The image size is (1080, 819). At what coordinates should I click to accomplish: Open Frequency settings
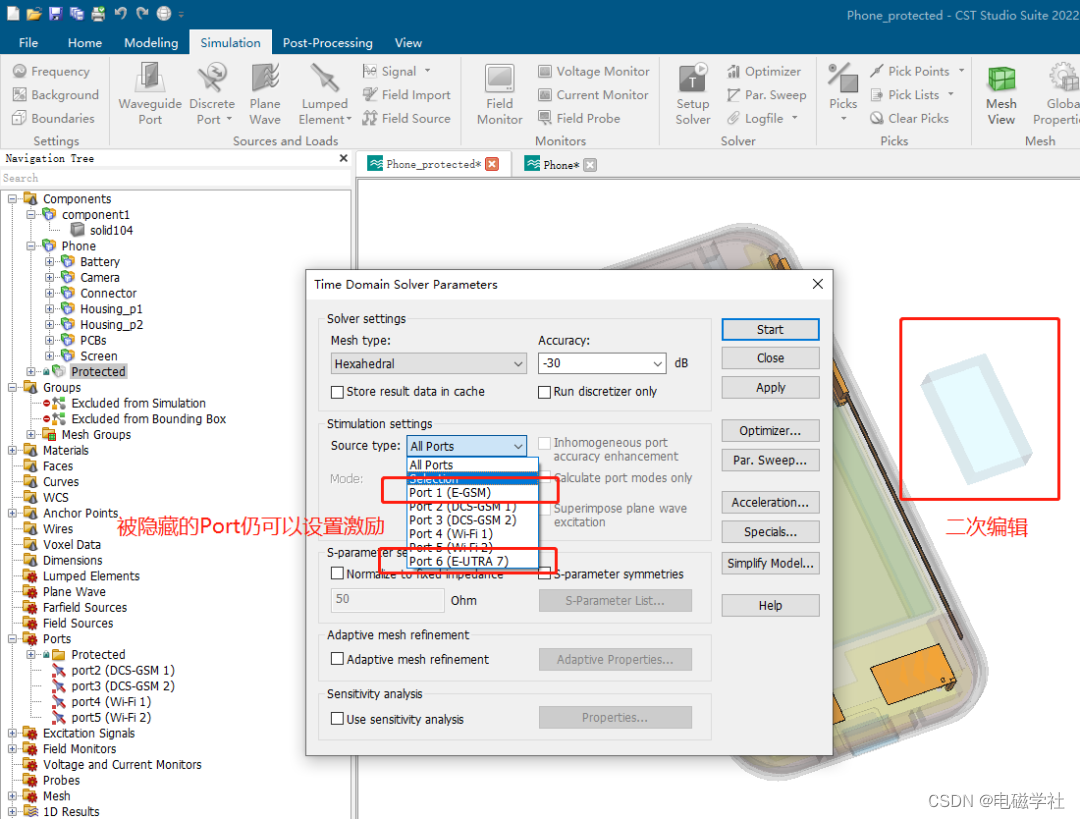coord(52,71)
